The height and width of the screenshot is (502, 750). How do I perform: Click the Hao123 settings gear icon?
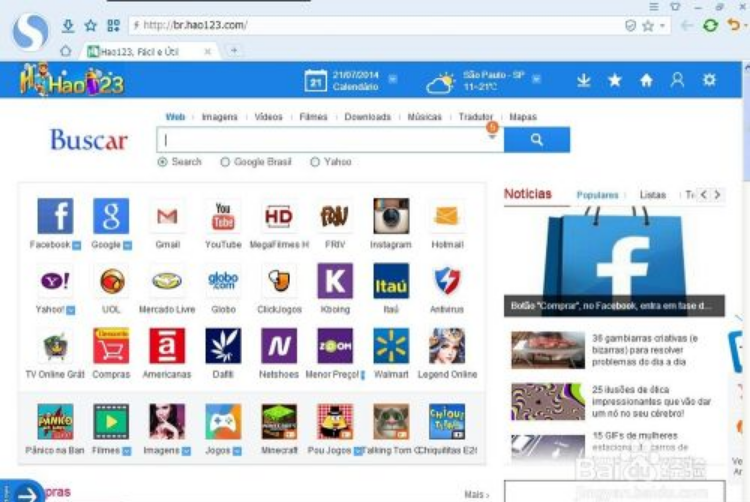point(709,80)
